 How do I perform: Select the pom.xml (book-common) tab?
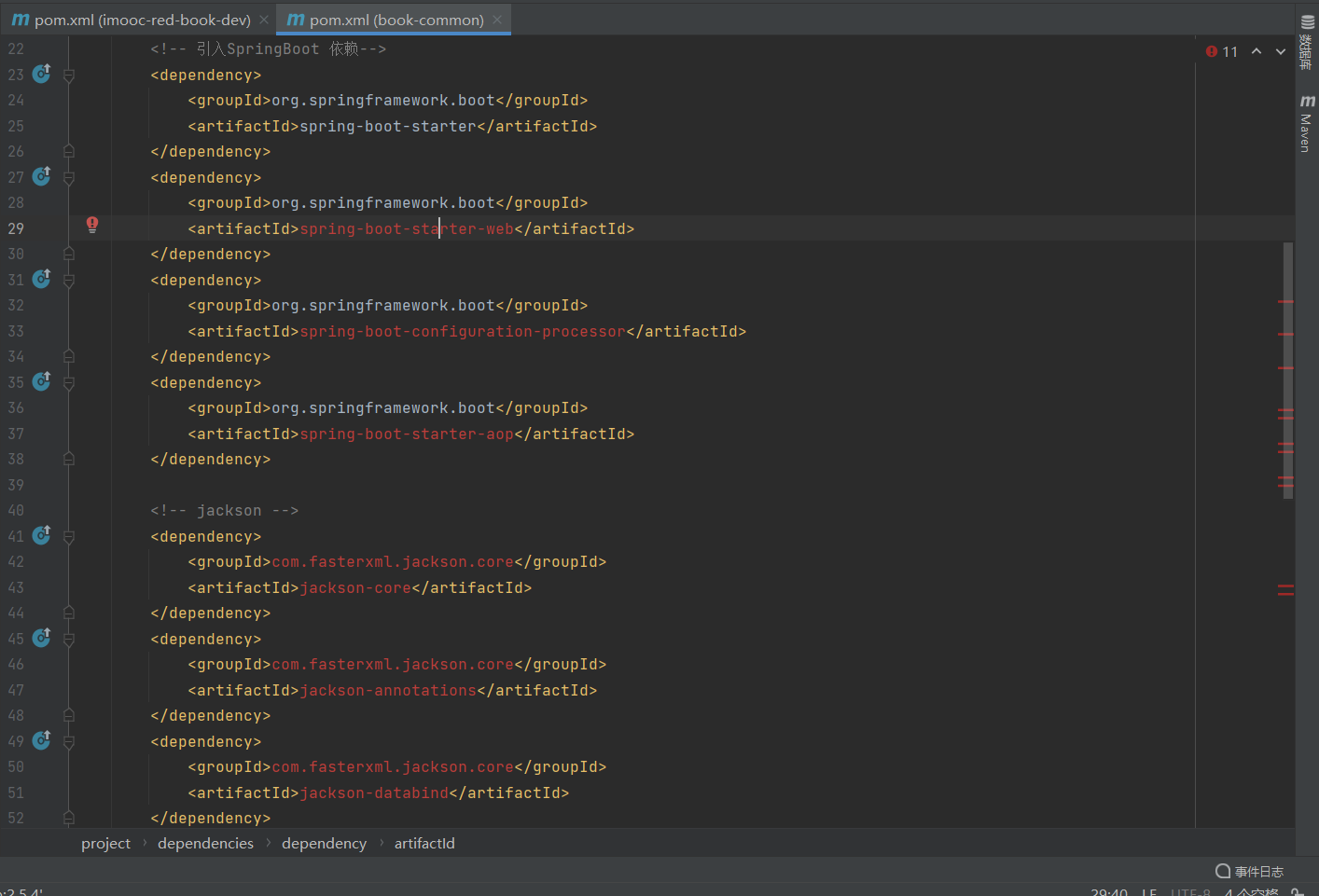pyautogui.click(x=396, y=20)
